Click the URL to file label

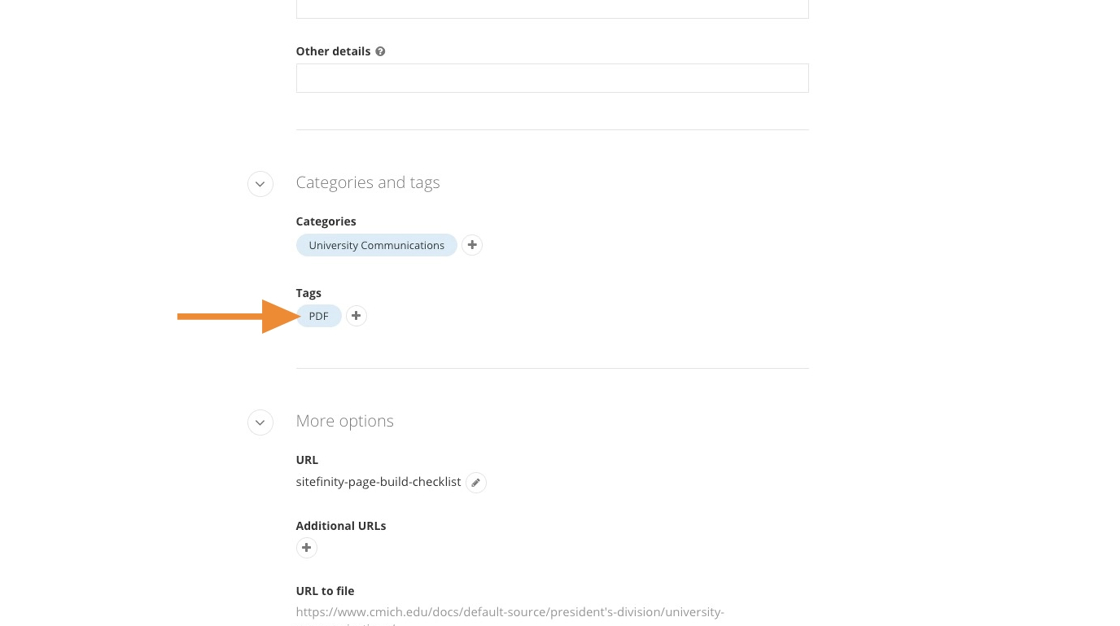325,591
